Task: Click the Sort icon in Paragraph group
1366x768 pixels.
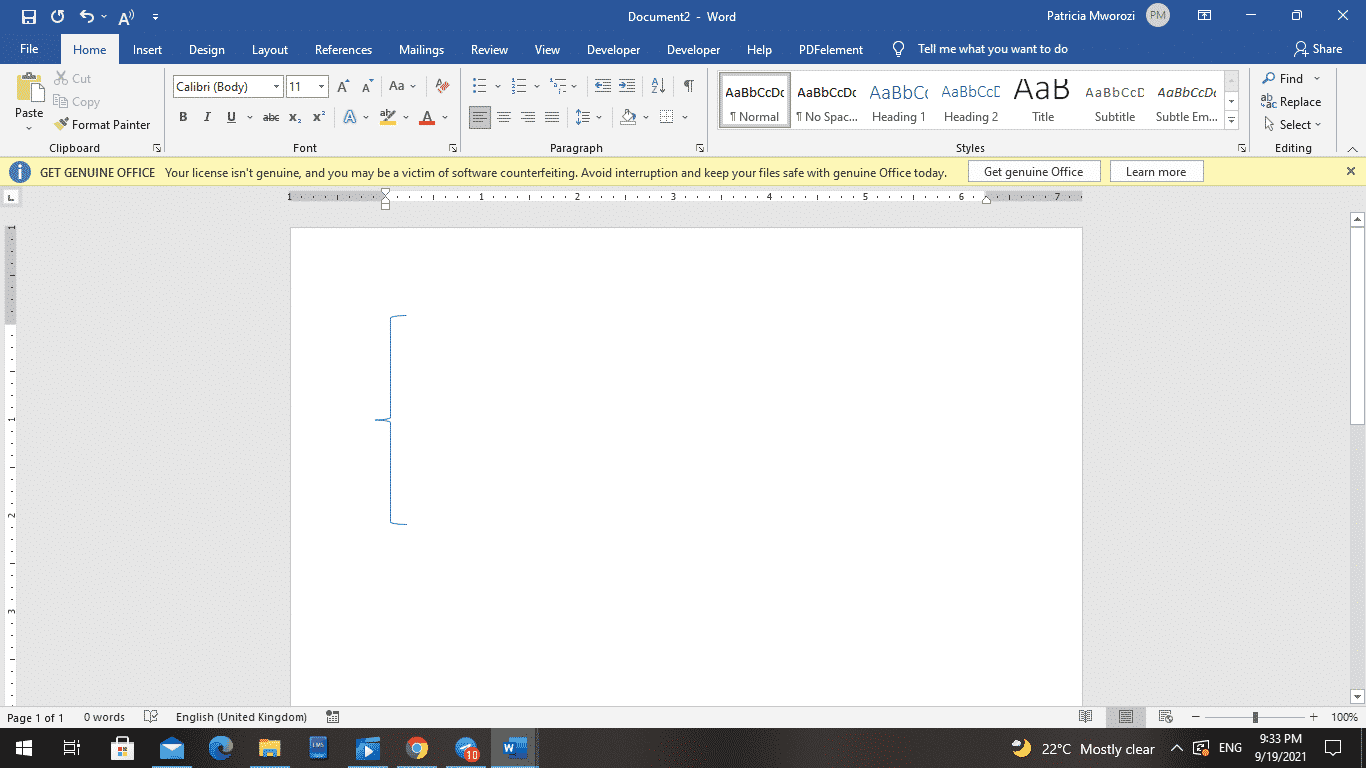Action: (x=658, y=87)
